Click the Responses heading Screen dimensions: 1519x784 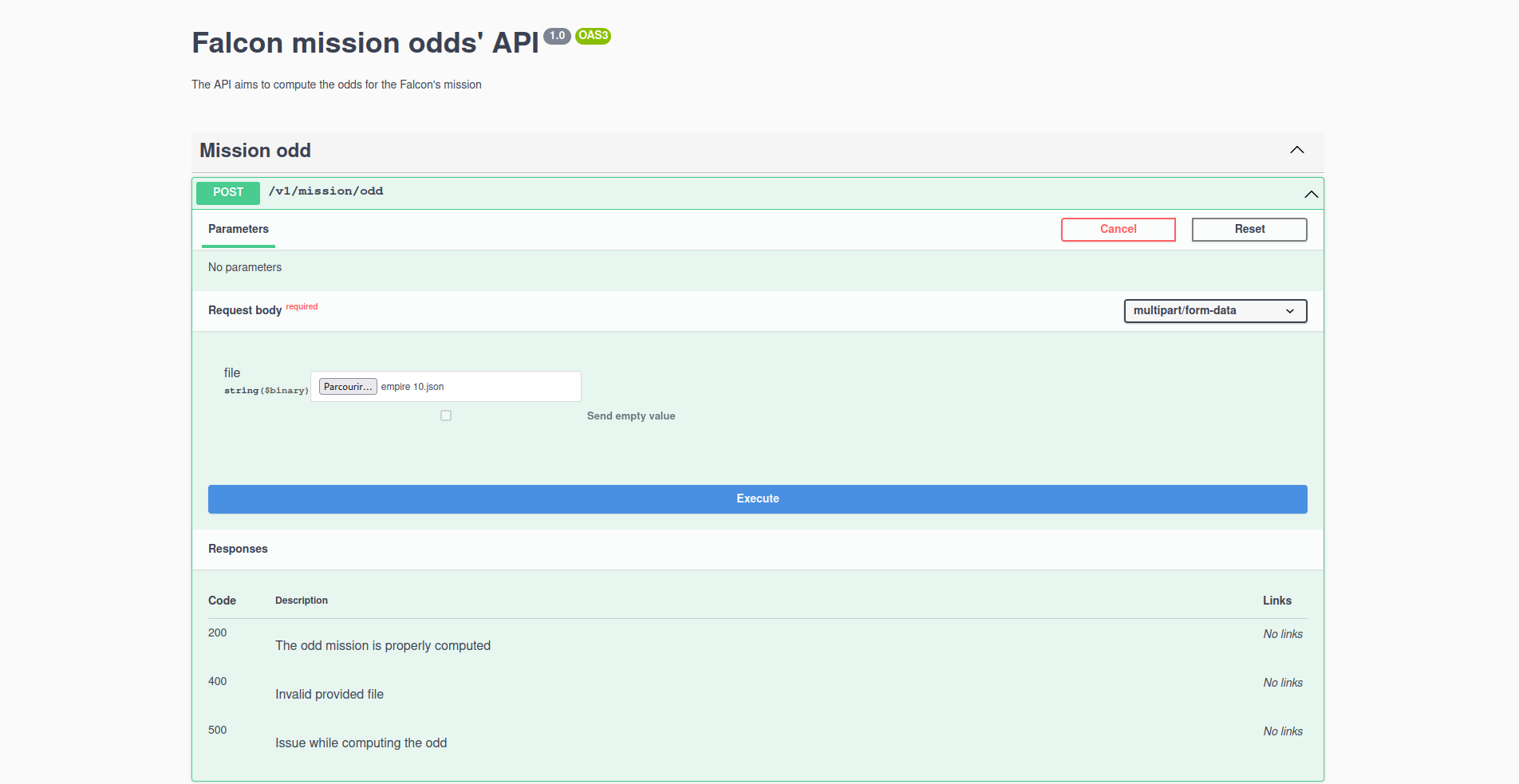tap(238, 549)
